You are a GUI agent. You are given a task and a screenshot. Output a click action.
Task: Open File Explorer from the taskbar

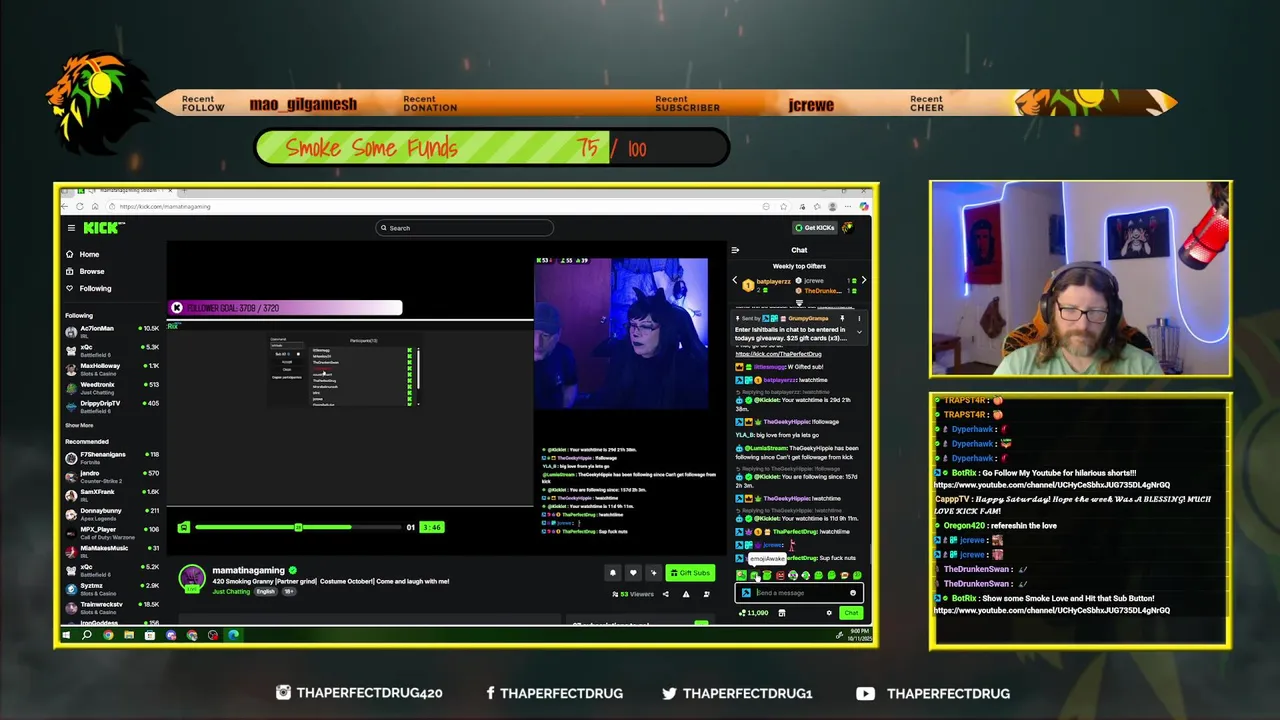(129, 635)
